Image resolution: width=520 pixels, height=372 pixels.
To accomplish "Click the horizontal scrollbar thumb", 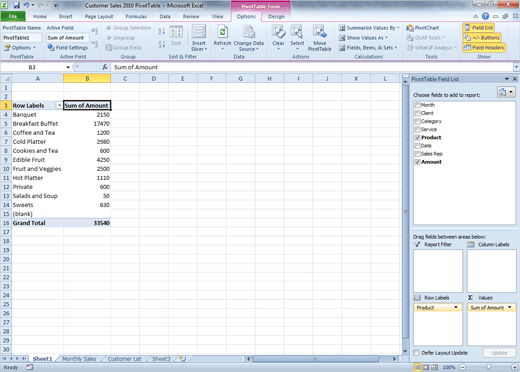I will (x=315, y=359).
